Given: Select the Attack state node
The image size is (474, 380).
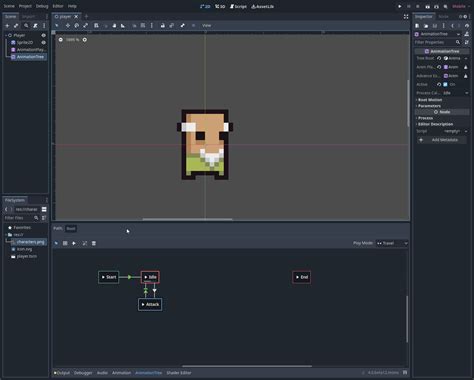Looking at the screenshot, I should click(150, 304).
